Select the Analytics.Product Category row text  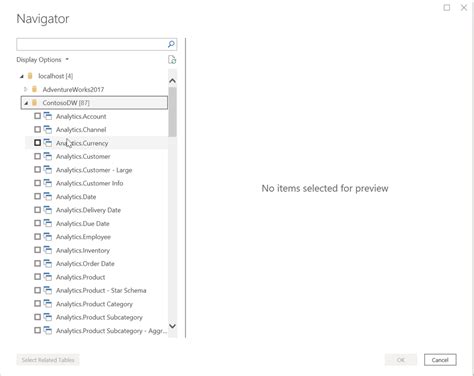[x=94, y=304]
